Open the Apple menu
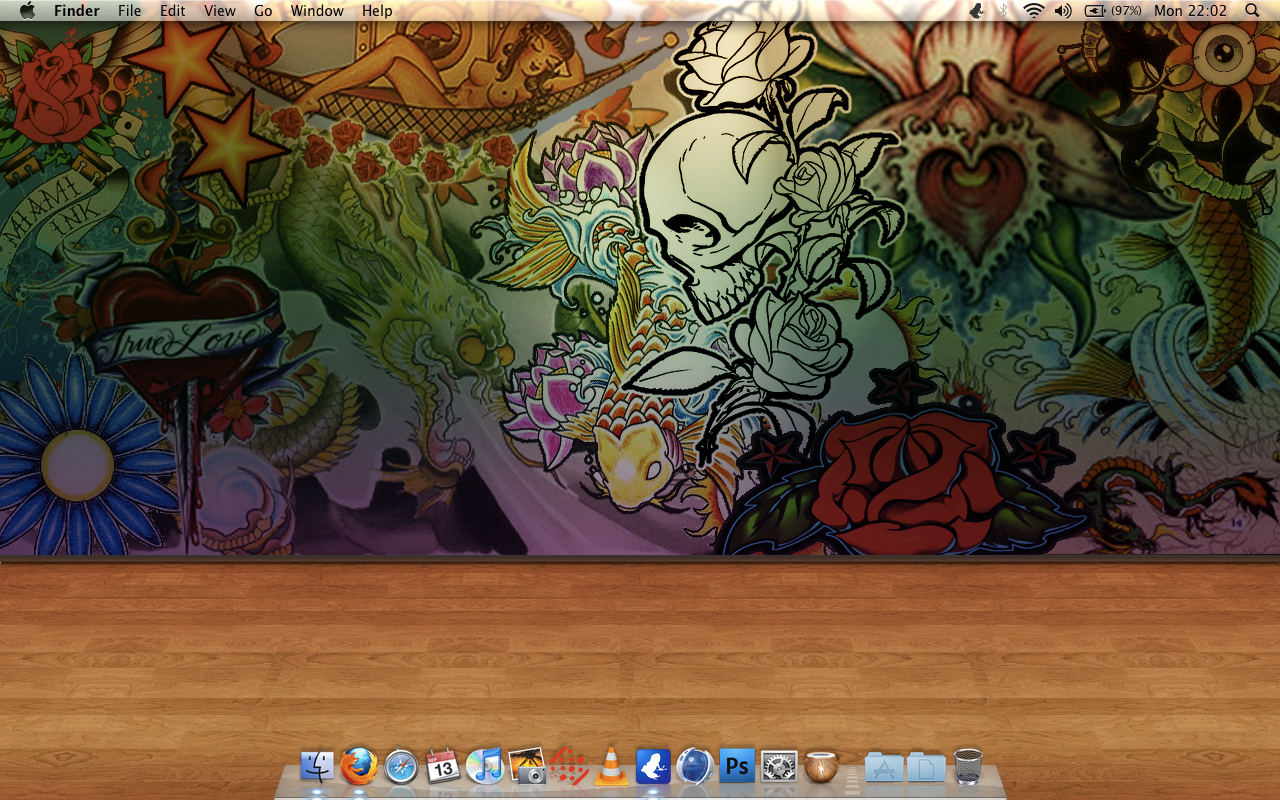 pyautogui.click(x=27, y=10)
